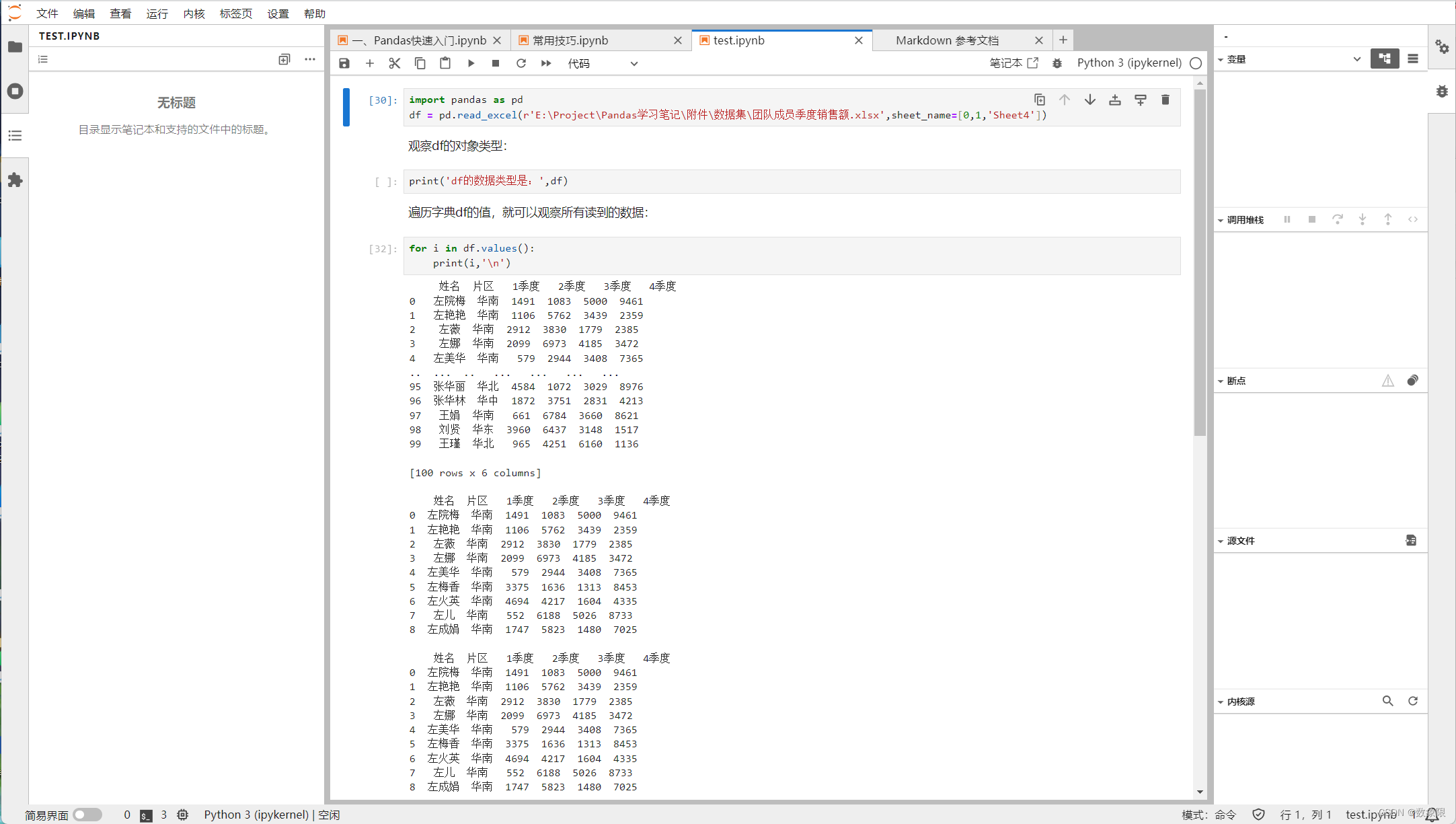Cut the selected cell with scissors icon
Screen dimensions: 1456x824
tap(395, 63)
